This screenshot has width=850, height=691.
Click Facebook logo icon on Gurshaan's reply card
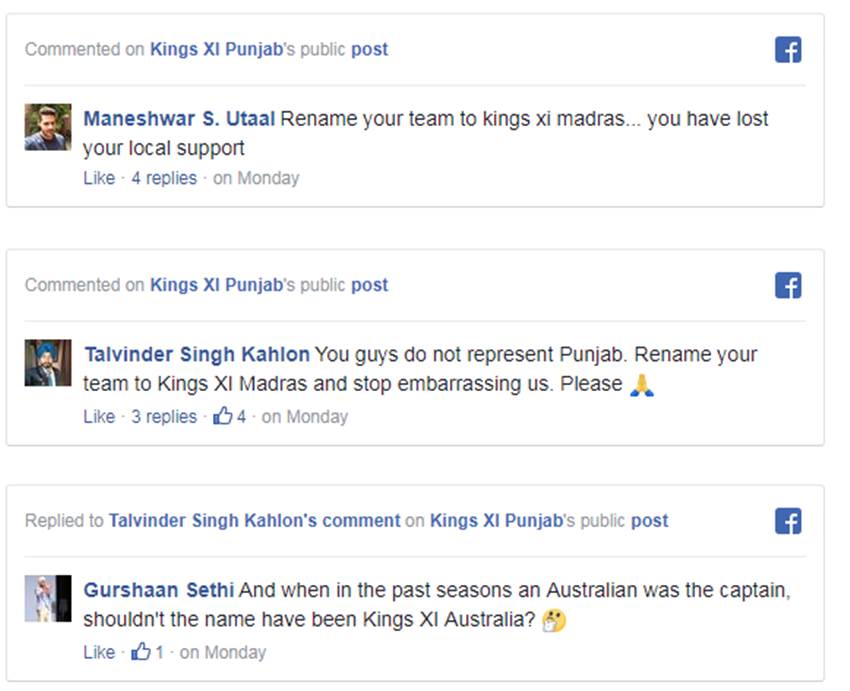click(x=788, y=521)
